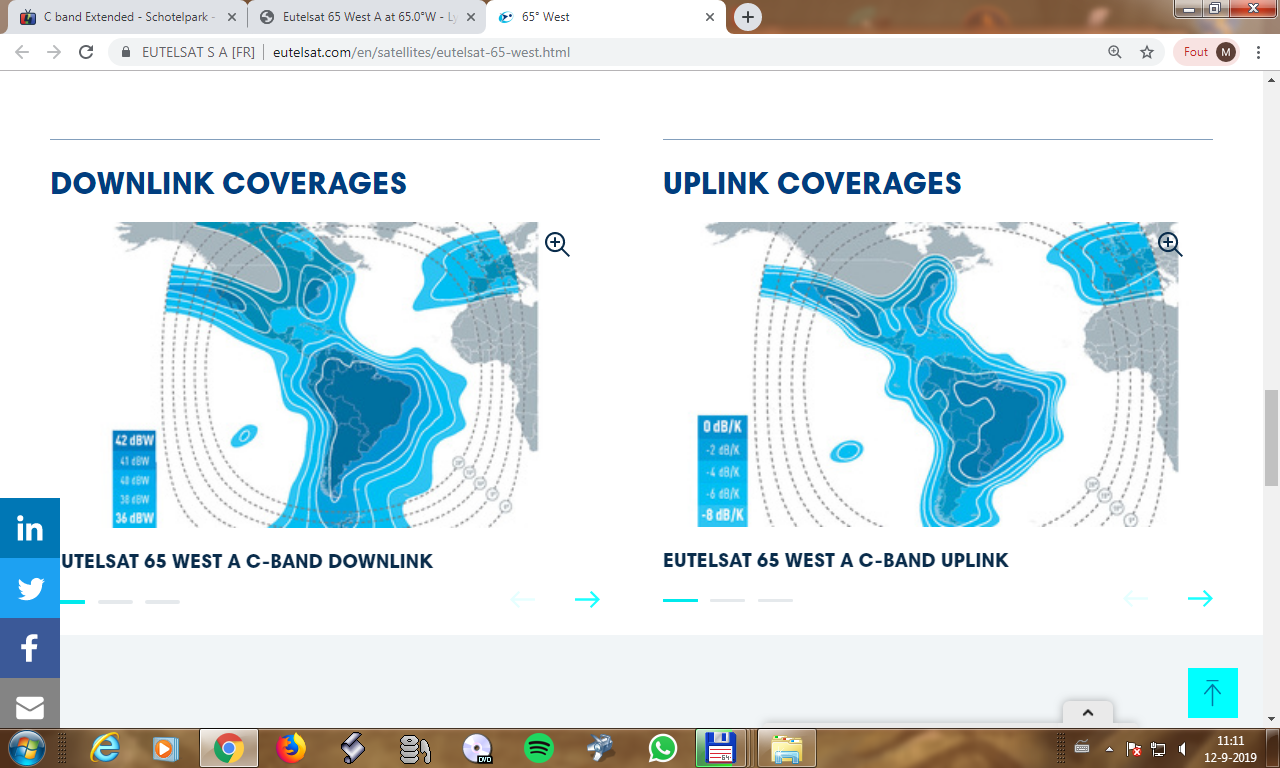Select the third uplink carousel indicator
This screenshot has width=1280, height=768.
(x=775, y=600)
